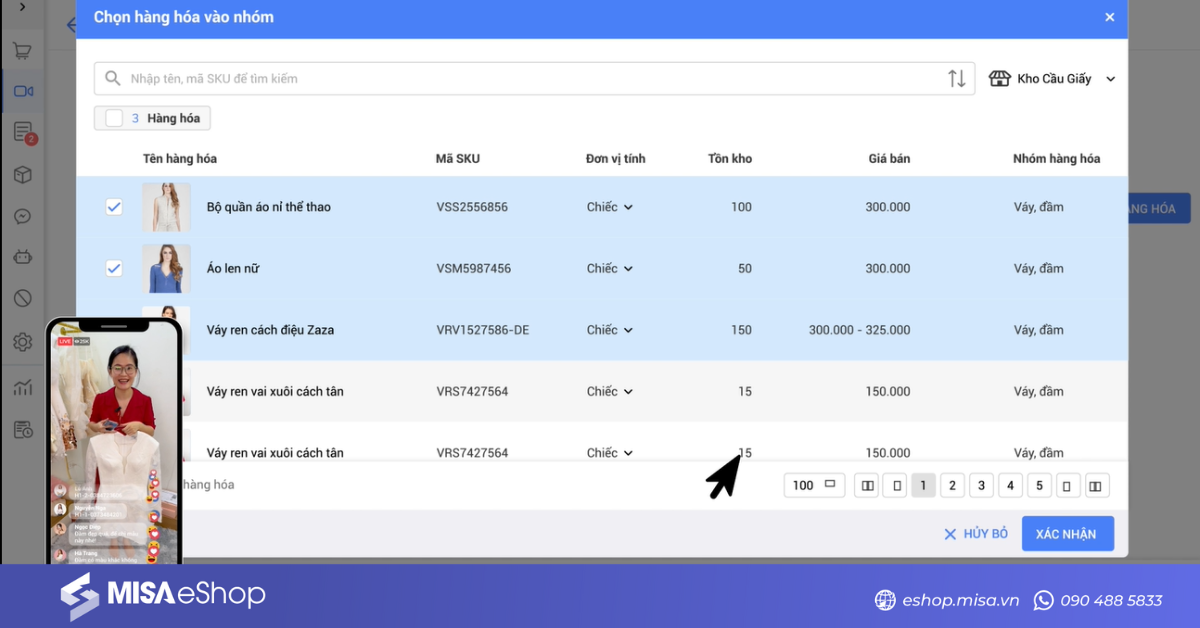Expand the Chiếc unit dropdown for Áo len nữ
Screen dimensions: 1200x628
point(610,268)
